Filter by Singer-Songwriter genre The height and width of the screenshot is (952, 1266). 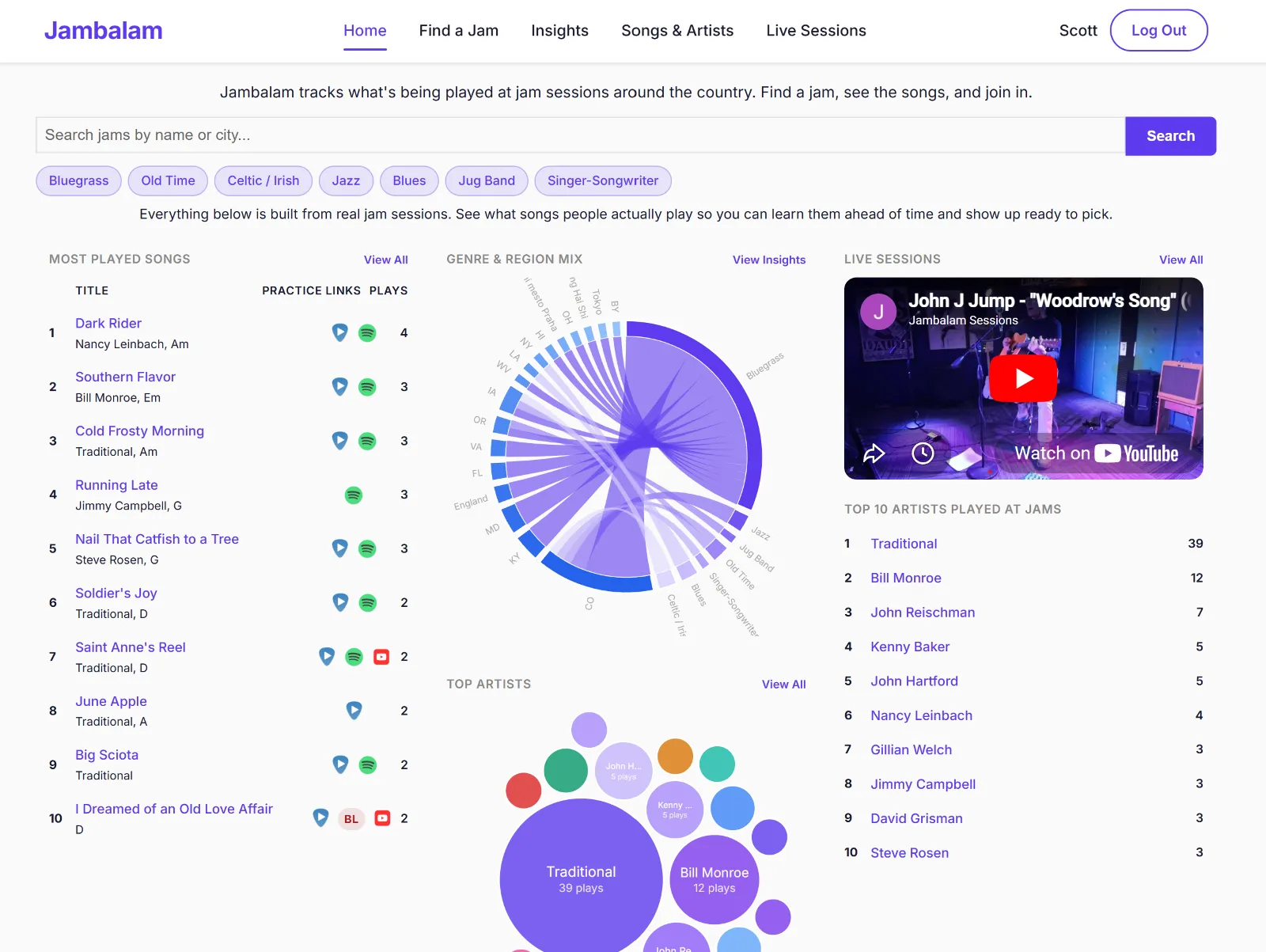[x=603, y=180]
